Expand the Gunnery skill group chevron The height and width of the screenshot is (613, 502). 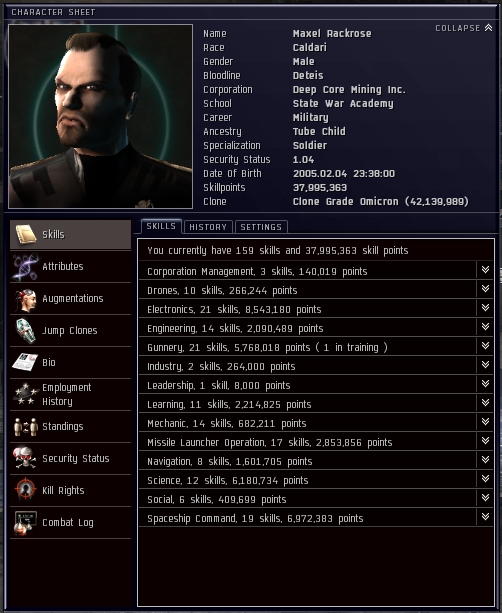(x=485, y=346)
